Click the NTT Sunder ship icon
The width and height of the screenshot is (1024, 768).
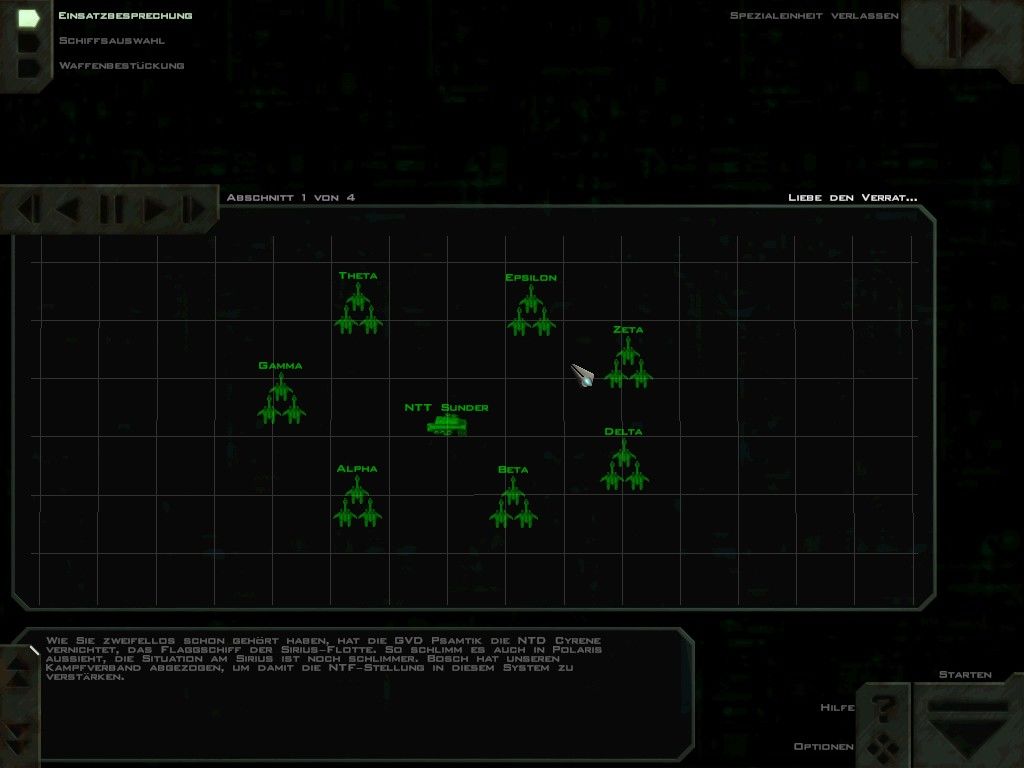(447, 426)
